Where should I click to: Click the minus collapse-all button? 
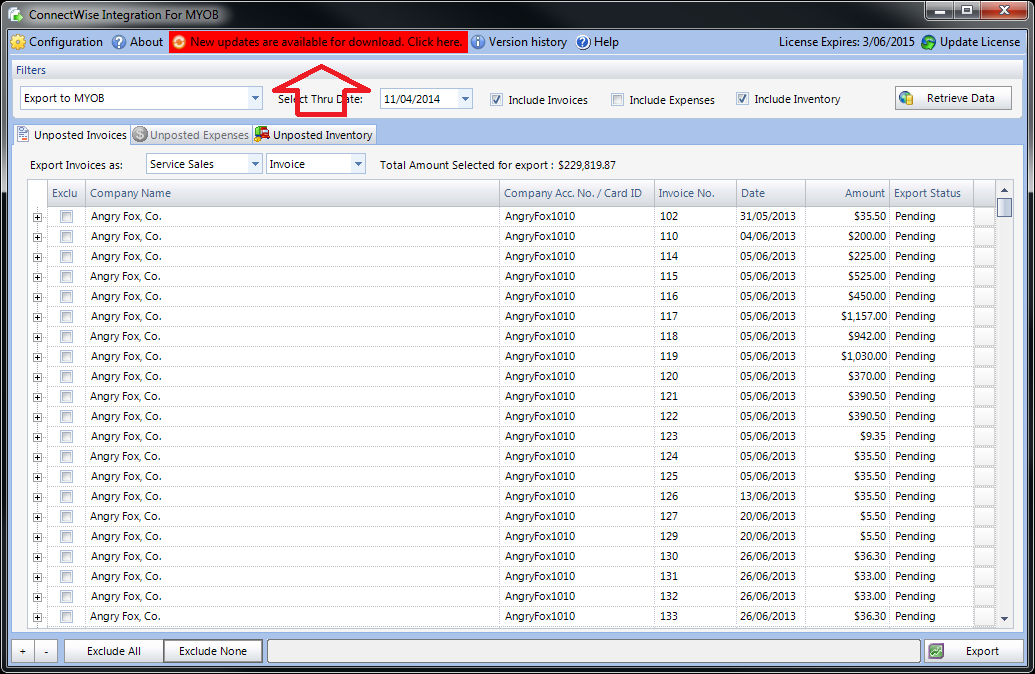(x=46, y=651)
